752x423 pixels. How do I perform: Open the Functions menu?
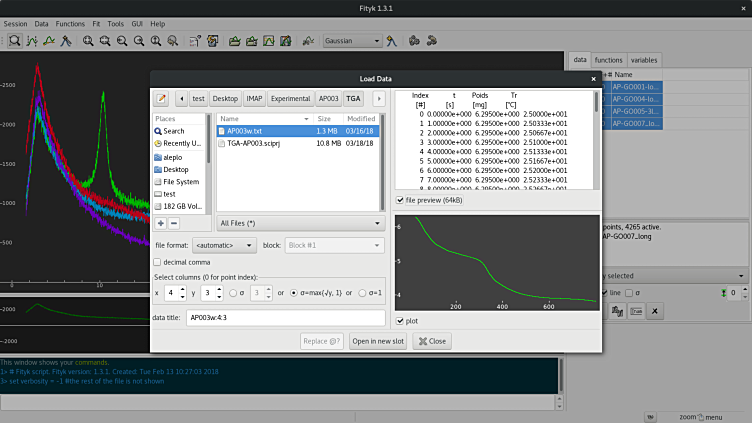[70, 23]
